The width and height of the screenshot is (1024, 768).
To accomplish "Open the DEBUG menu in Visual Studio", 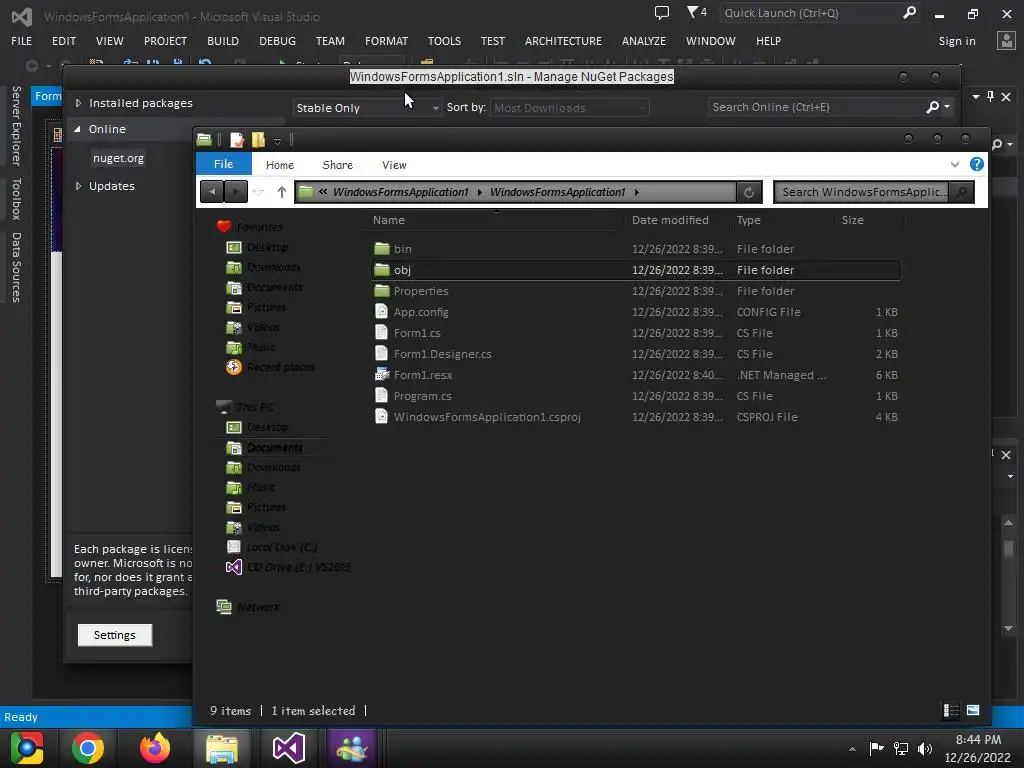I will click(x=277, y=40).
